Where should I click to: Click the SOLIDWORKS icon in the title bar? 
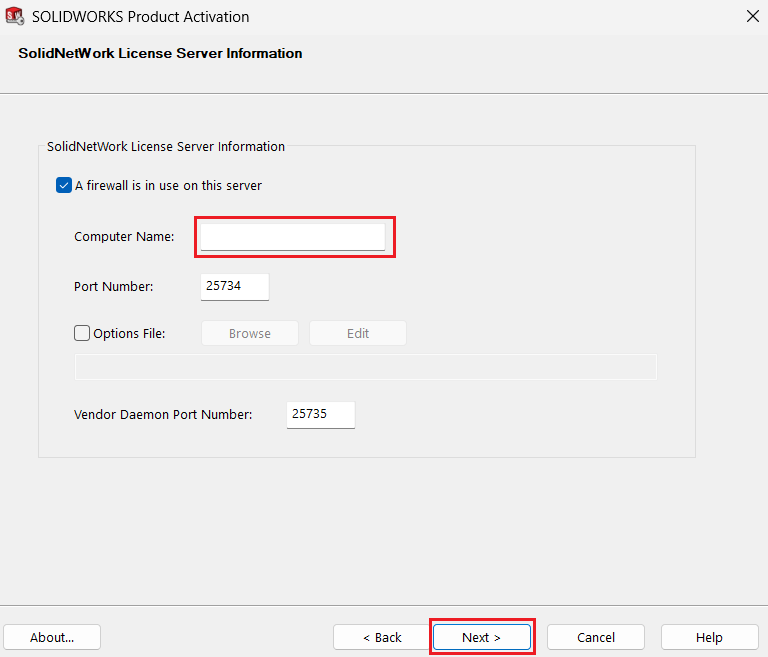pyautogui.click(x=15, y=16)
